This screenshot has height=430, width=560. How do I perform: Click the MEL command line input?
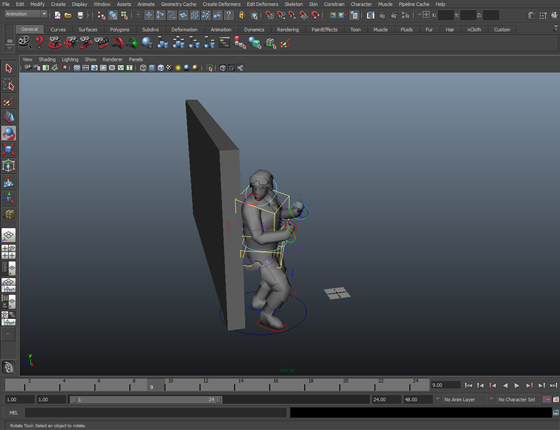coord(155,412)
